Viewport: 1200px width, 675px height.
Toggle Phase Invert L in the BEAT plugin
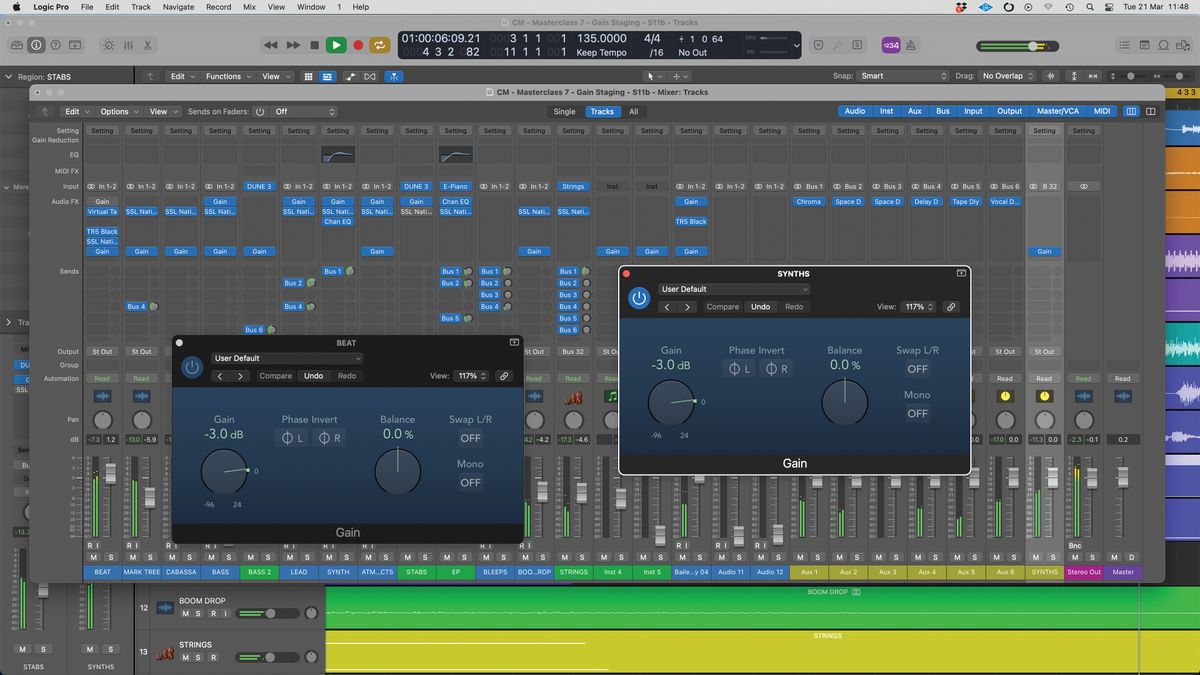(291, 437)
